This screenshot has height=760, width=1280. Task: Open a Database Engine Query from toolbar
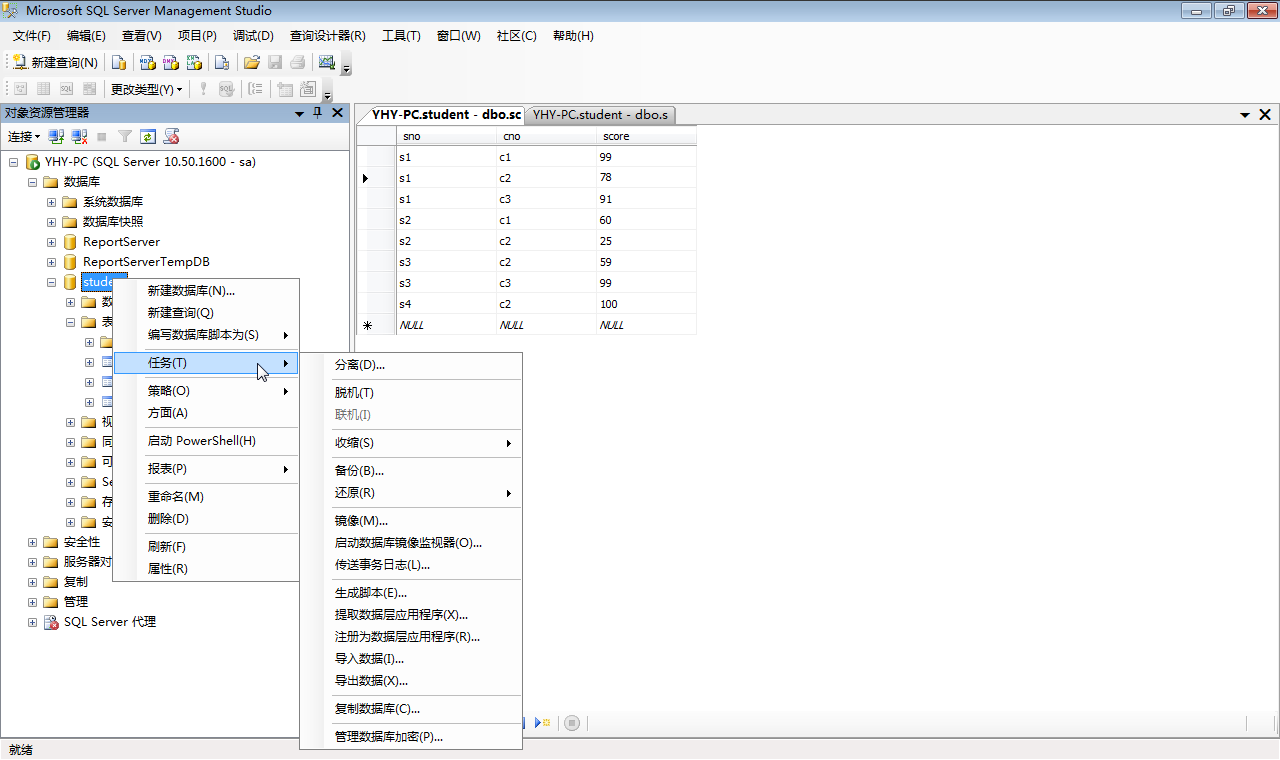click(x=119, y=62)
